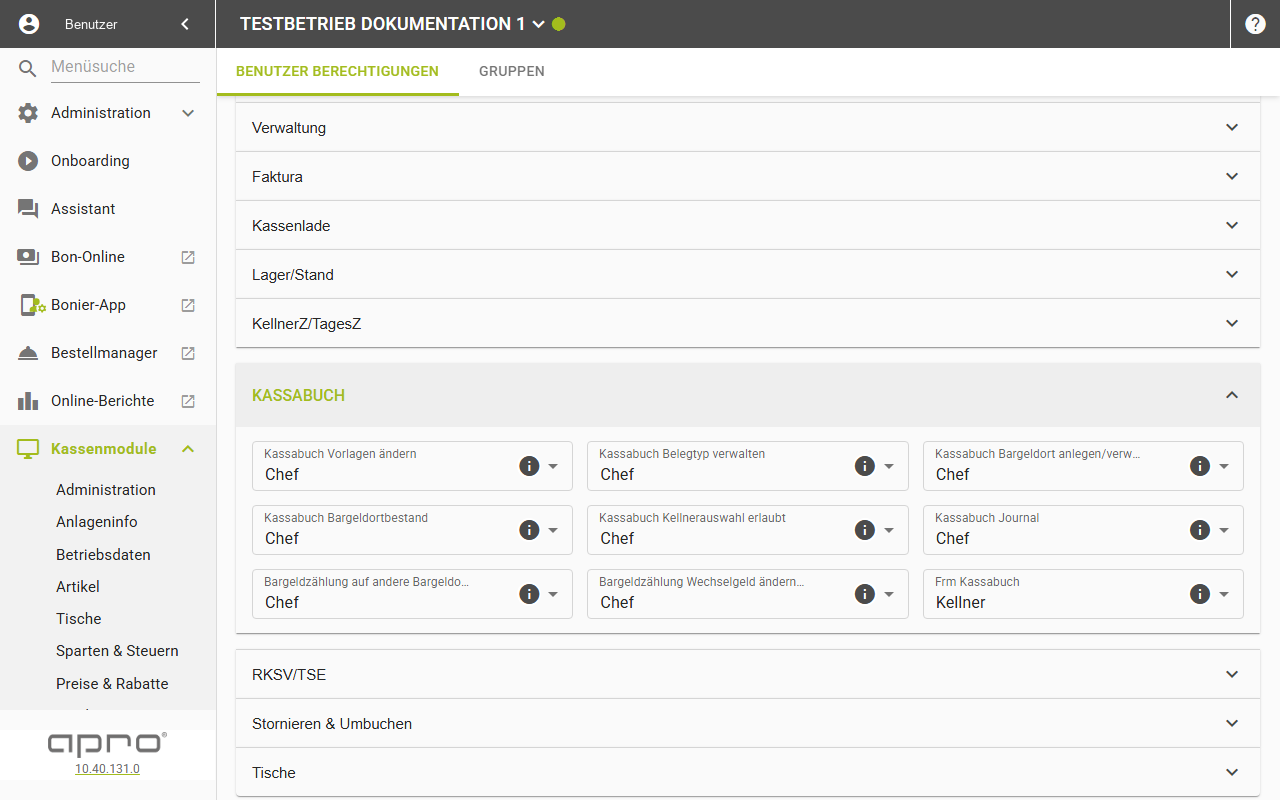Select the Benutzer Berechtigungen tab
The image size is (1280, 800).
point(337,72)
